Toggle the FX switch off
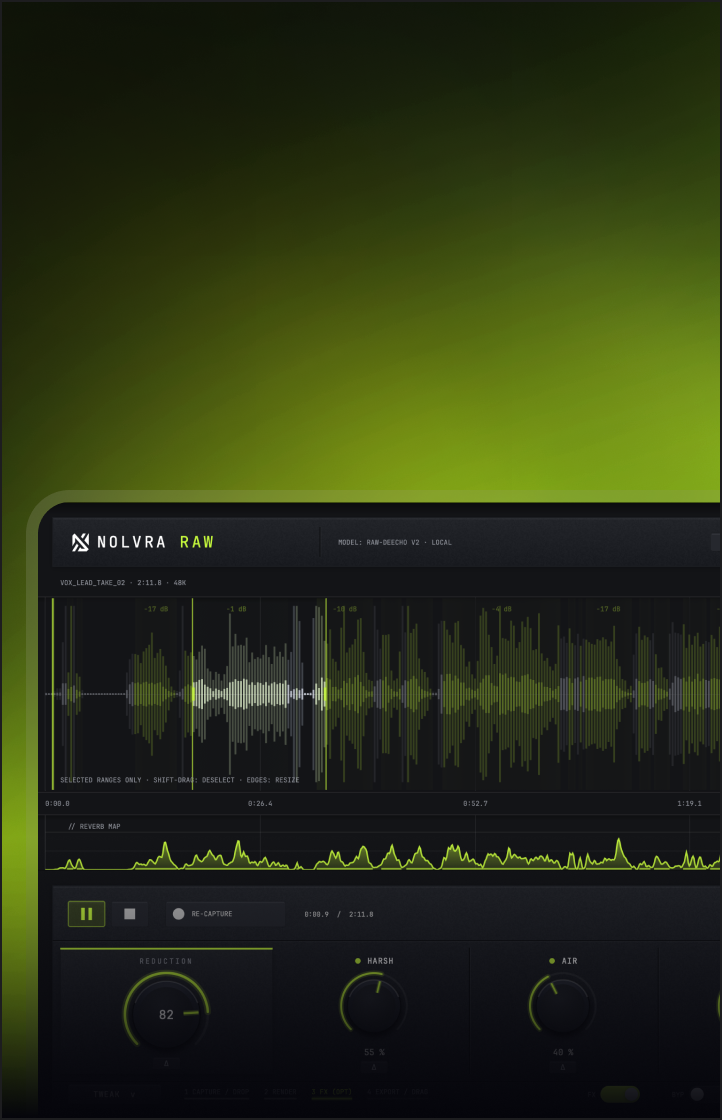 [x=620, y=1094]
